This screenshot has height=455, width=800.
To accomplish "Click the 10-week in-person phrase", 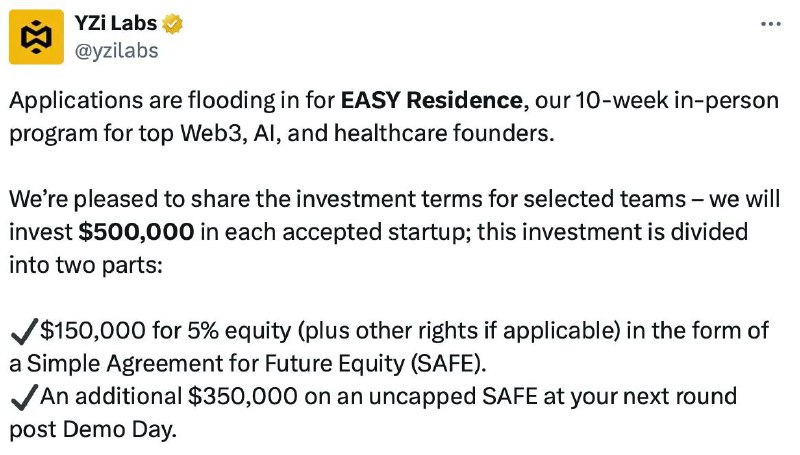I will [x=678, y=100].
